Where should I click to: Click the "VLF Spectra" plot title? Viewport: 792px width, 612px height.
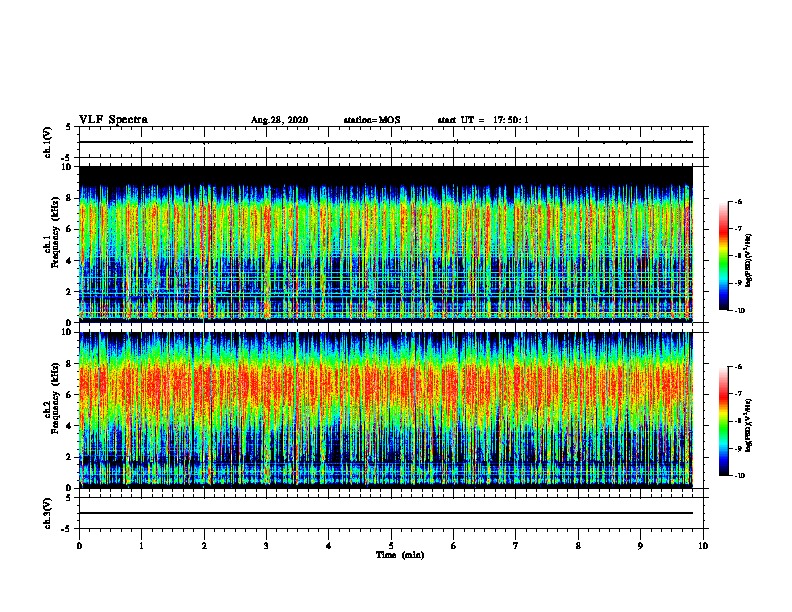pos(113,119)
